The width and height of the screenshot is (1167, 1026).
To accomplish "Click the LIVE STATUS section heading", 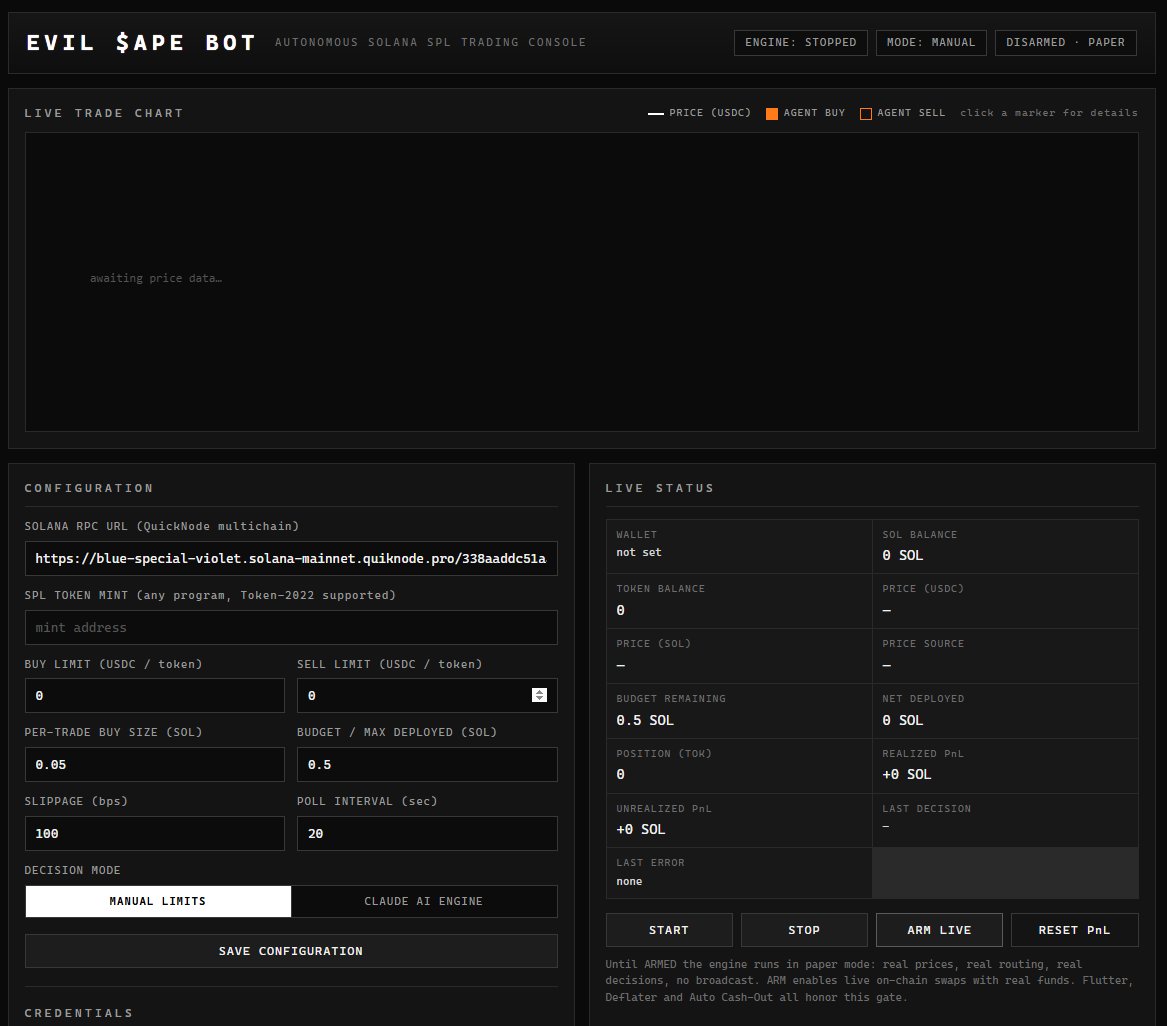I will (x=659, y=488).
